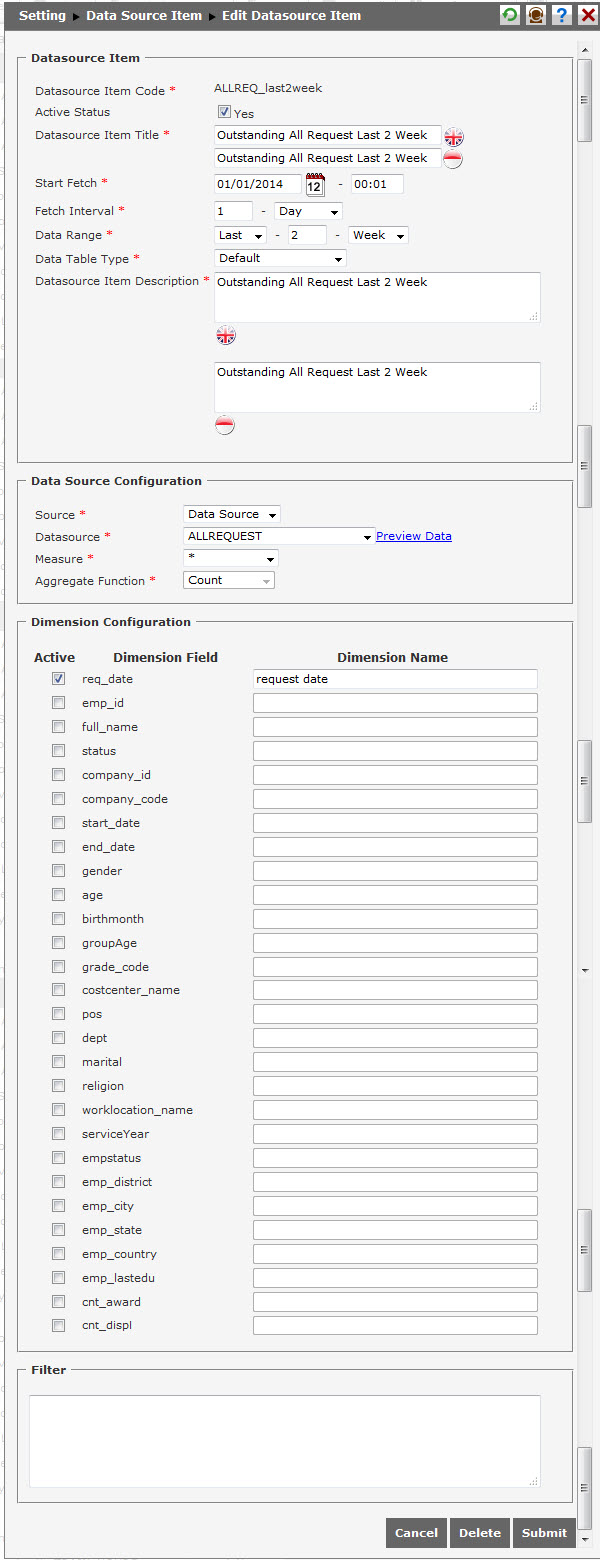
Task: Click the Dimension Field column header
Action: [165, 658]
